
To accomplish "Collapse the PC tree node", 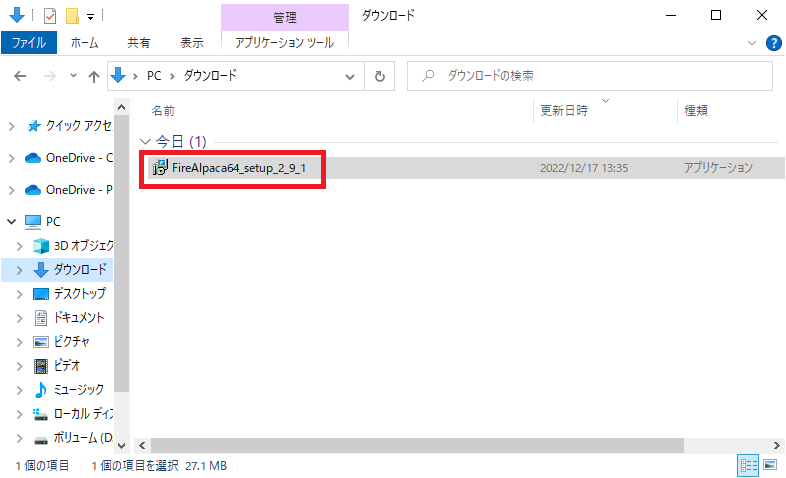I will tap(12, 221).
